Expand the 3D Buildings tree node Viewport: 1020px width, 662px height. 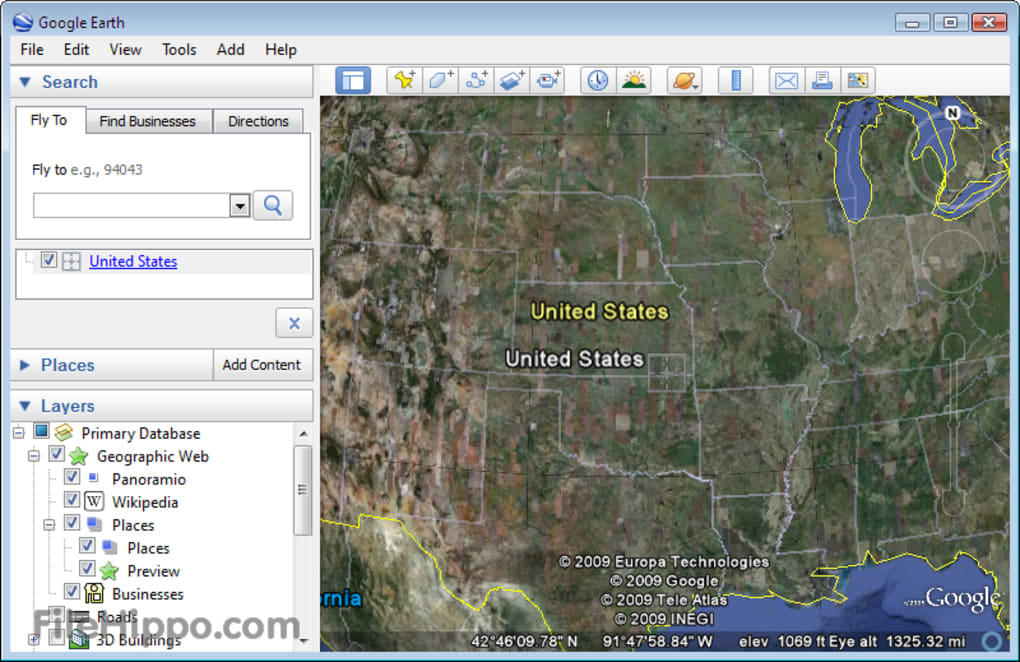(34, 639)
